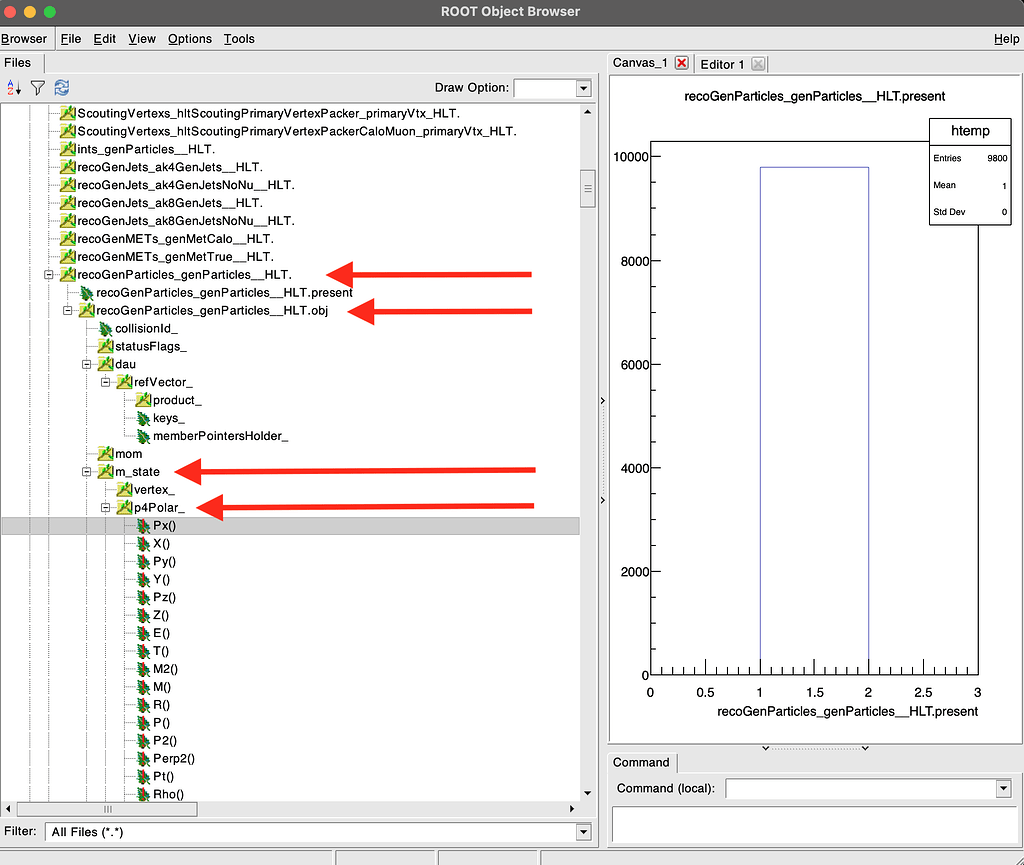Click the leaf icon of Pz()
This screenshot has width=1024, height=865.
(143, 597)
